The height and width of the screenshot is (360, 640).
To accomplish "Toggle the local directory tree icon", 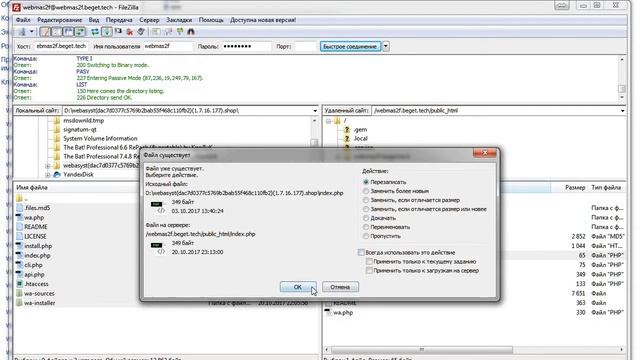I will 57,32.
